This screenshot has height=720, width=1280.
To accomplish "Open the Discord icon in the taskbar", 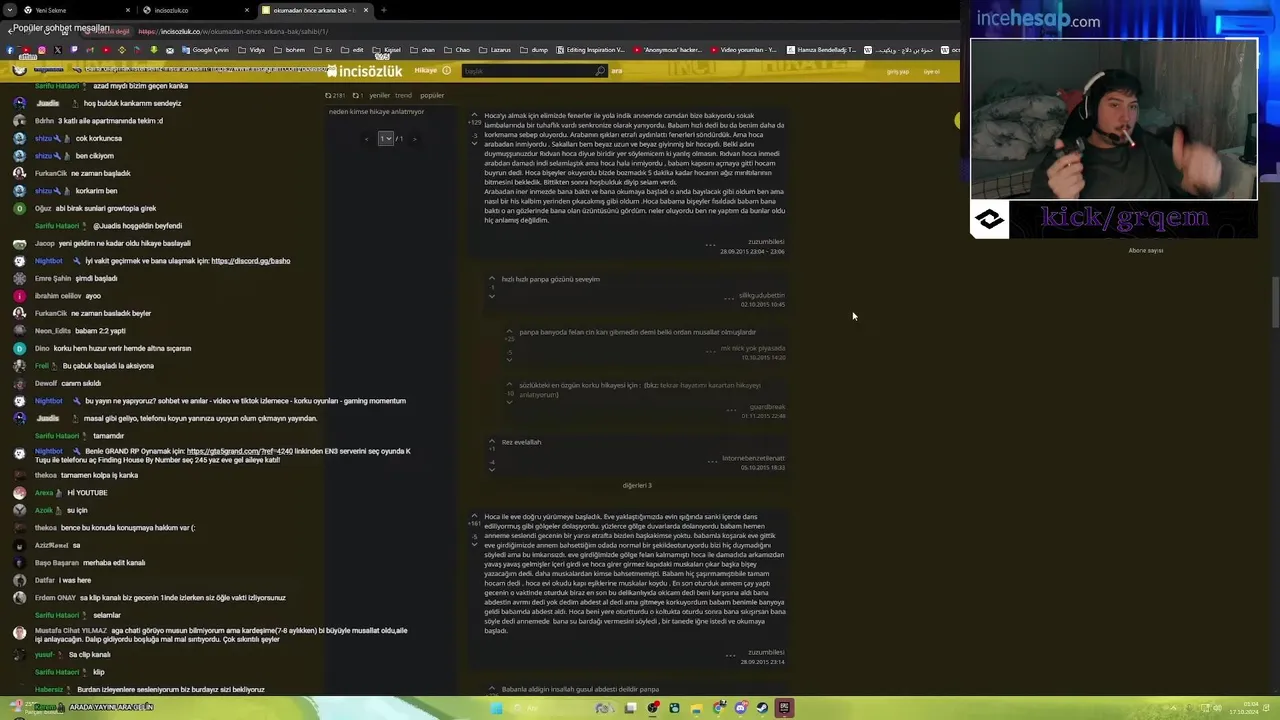I will [x=740, y=708].
